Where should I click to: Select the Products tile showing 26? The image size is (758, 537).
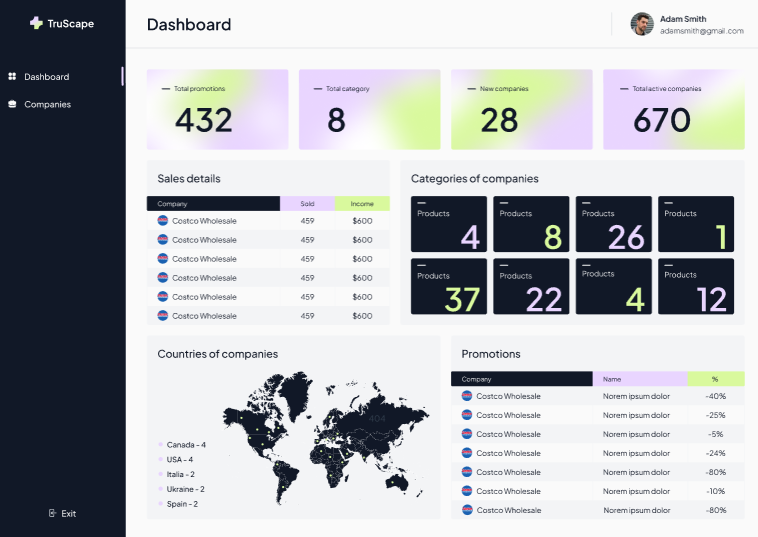(613, 224)
